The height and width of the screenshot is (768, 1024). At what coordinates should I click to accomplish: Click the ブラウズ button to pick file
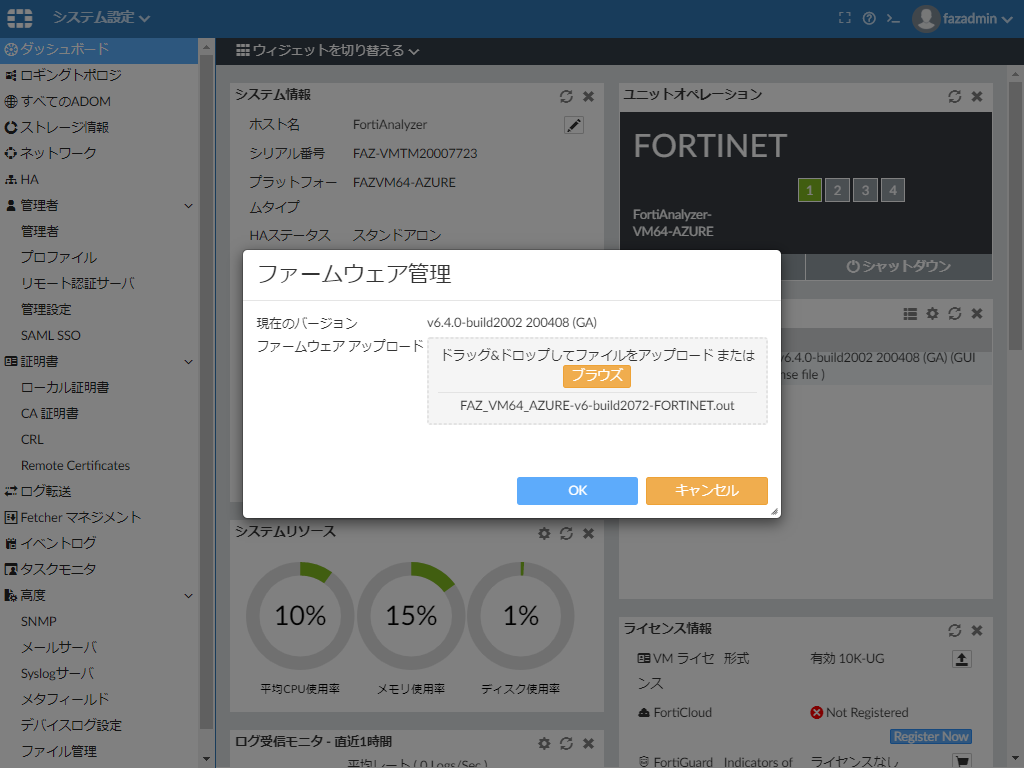pyautogui.click(x=597, y=376)
